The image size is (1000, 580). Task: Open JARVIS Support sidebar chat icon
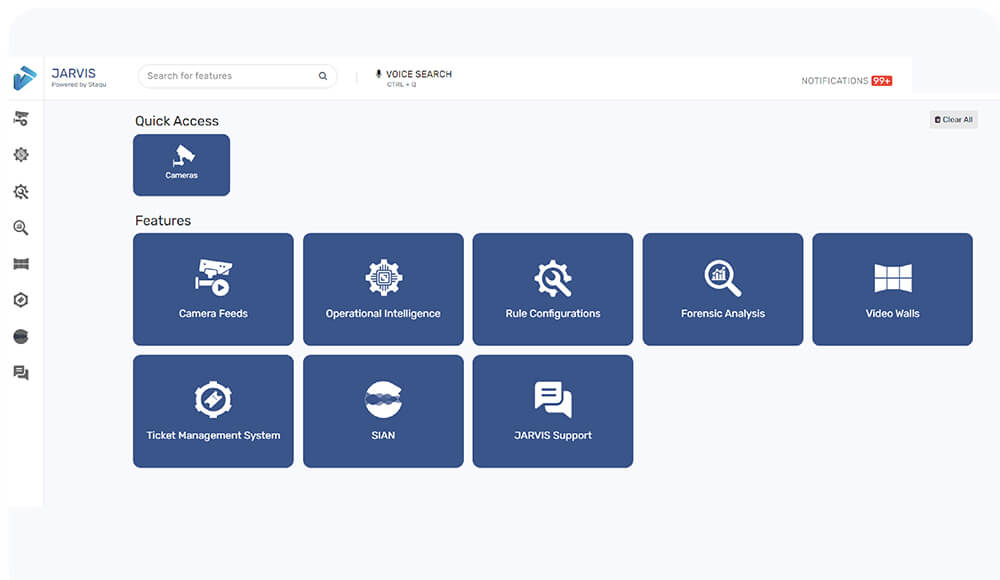point(21,373)
